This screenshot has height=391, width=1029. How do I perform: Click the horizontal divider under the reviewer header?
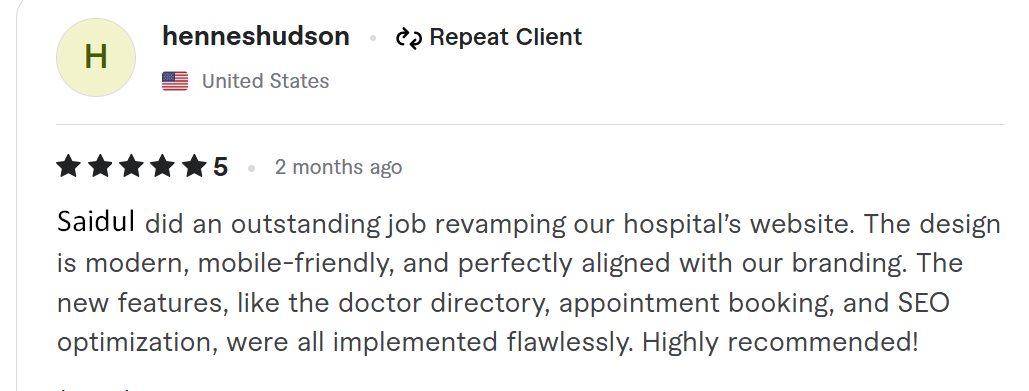(530, 124)
